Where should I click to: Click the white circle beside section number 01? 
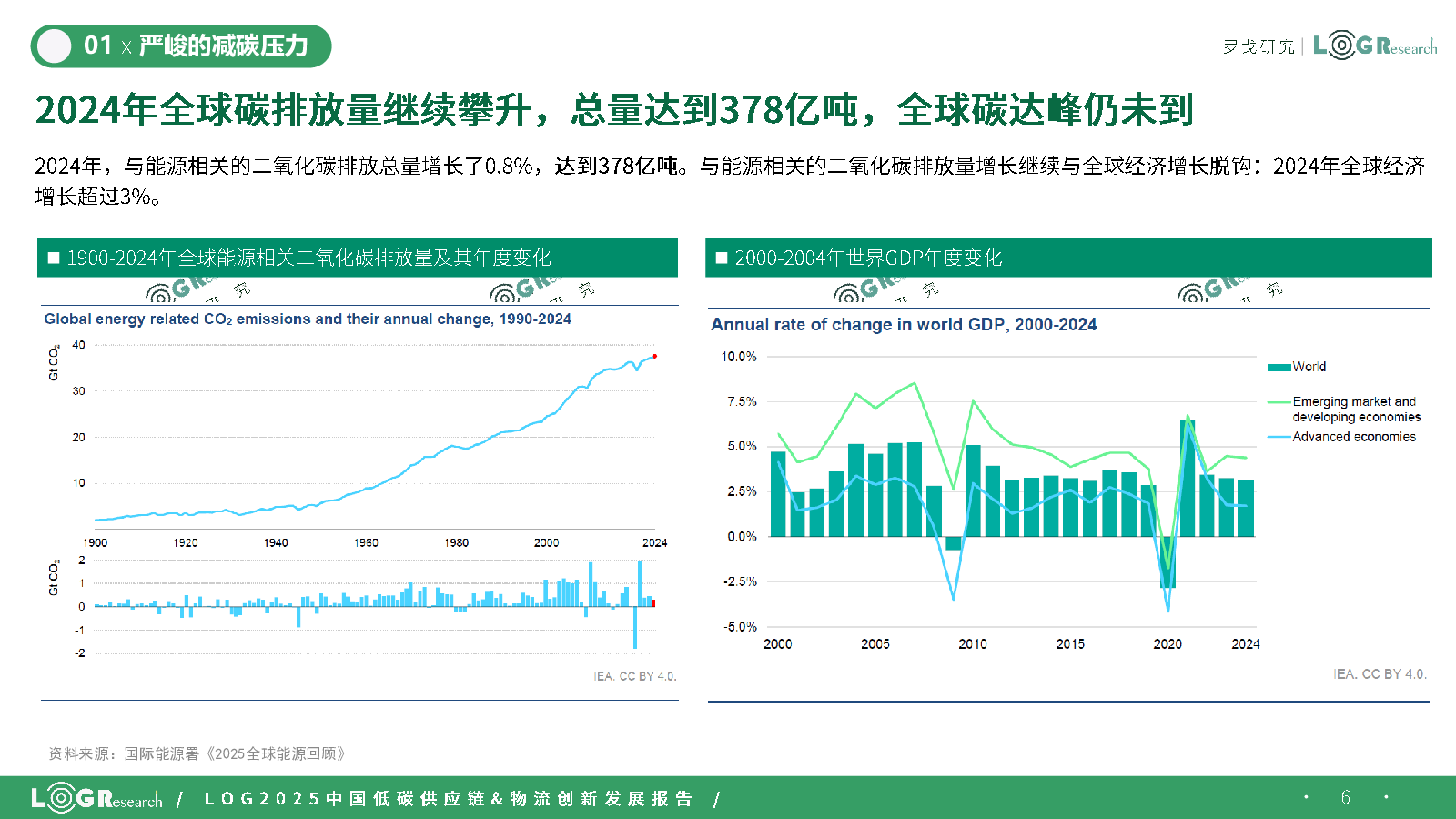pyautogui.click(x=54, y=45)
